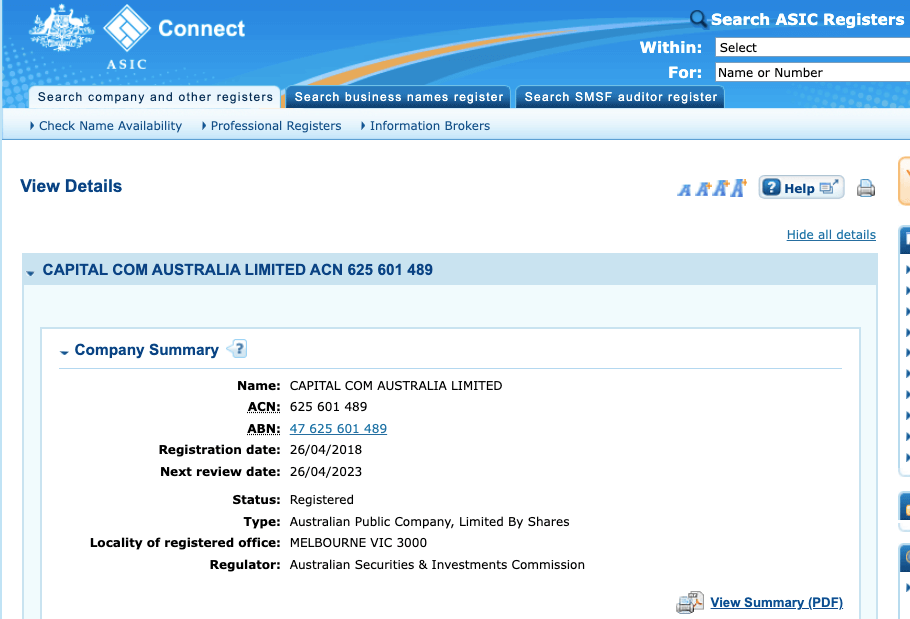This screenshot has height=619, width=910.
Task: Click the ABN abbreviation label
Action: 263,429
